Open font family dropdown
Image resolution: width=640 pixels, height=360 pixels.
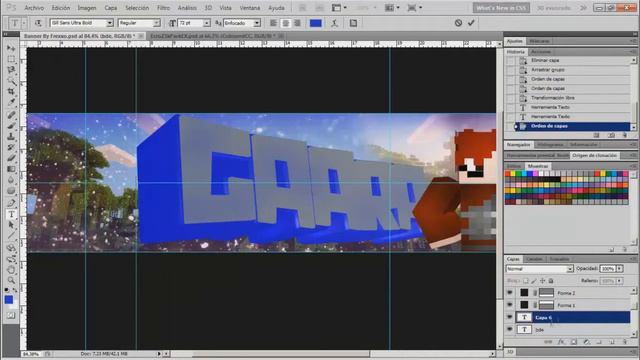(109, 23)
